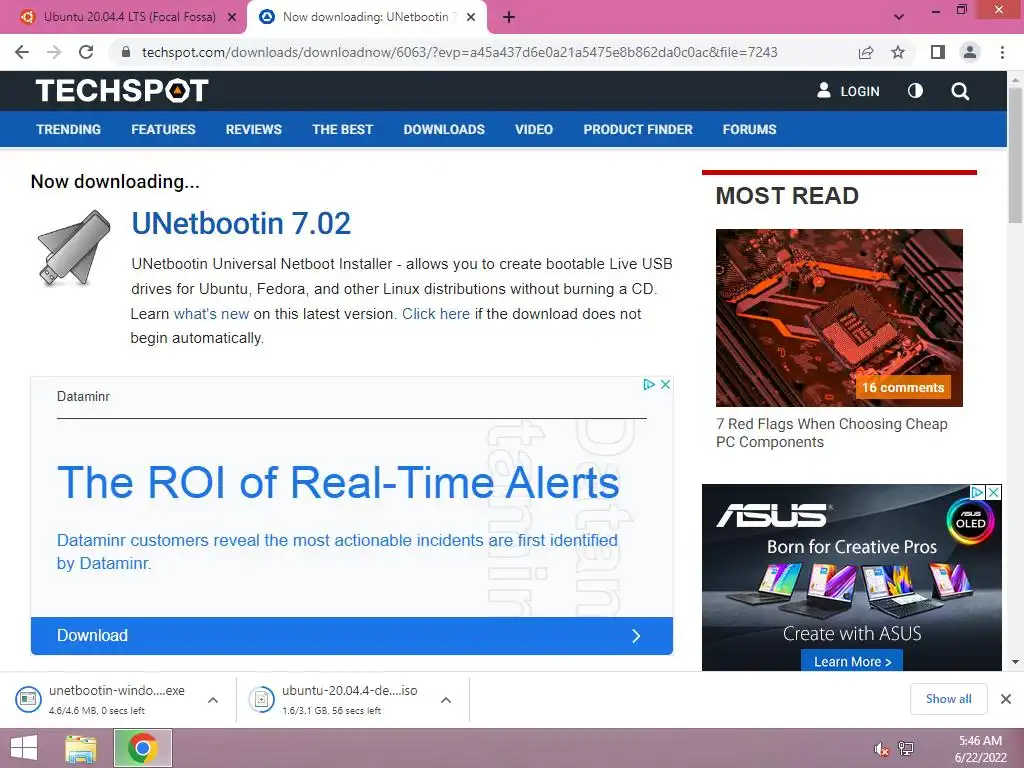Open tab search chevron in title bar
Viewport: 1024px width, 768px height.
pos(899,17)
